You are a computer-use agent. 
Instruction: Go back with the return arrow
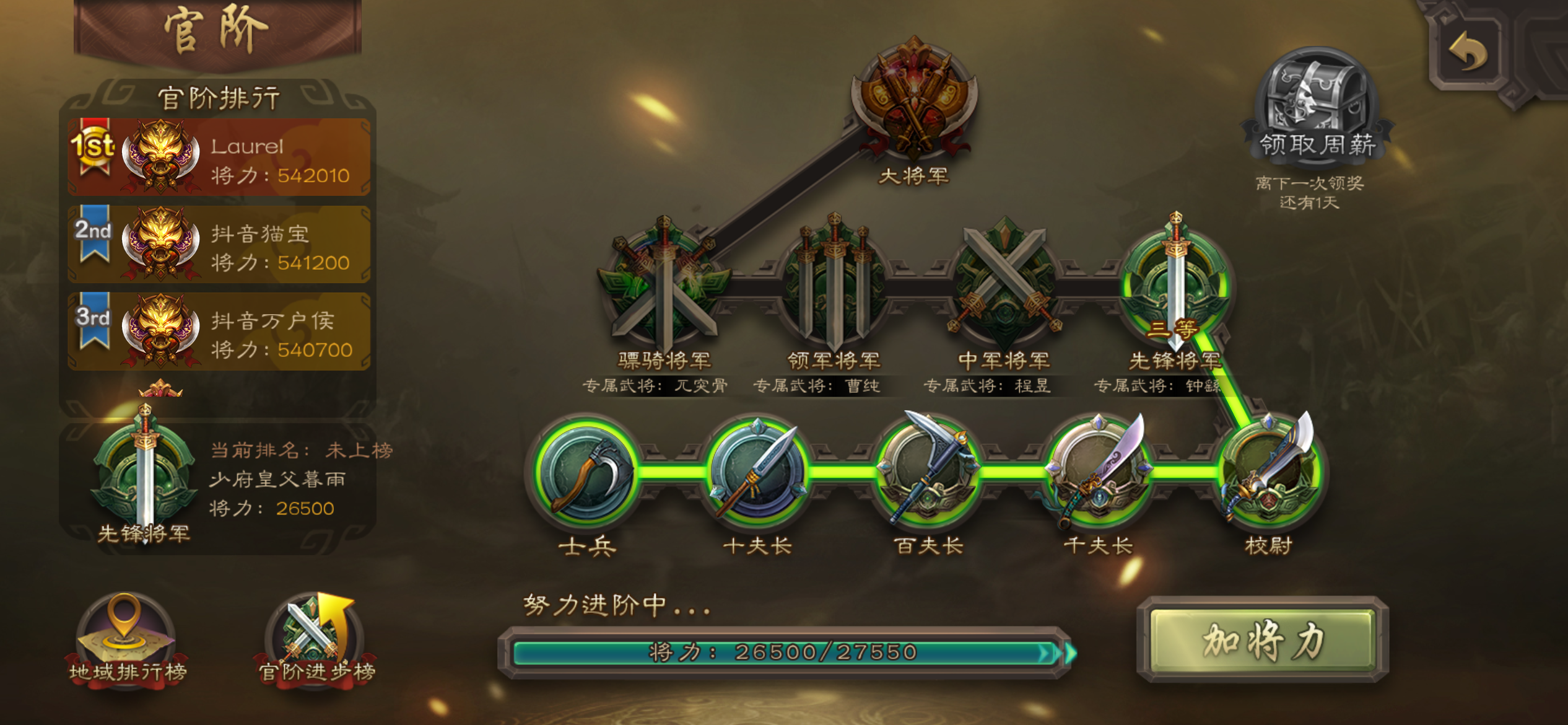coord(1468,52)
